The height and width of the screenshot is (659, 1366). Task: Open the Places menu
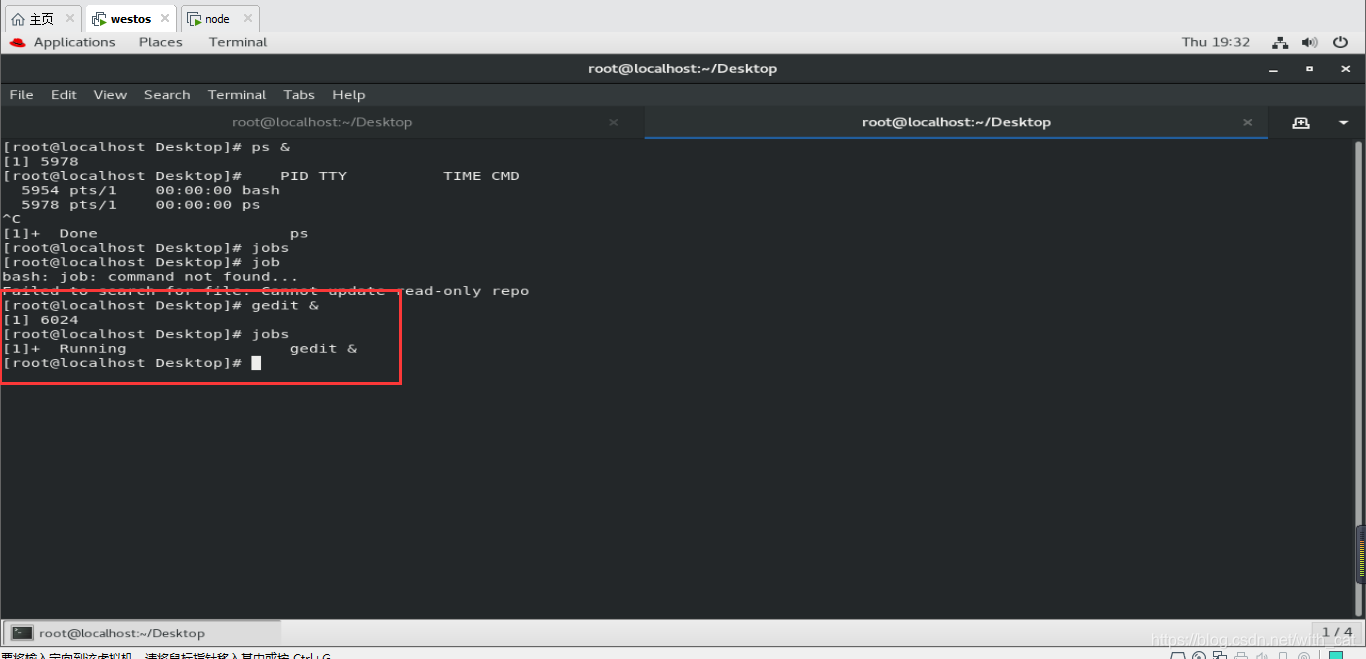160,42
